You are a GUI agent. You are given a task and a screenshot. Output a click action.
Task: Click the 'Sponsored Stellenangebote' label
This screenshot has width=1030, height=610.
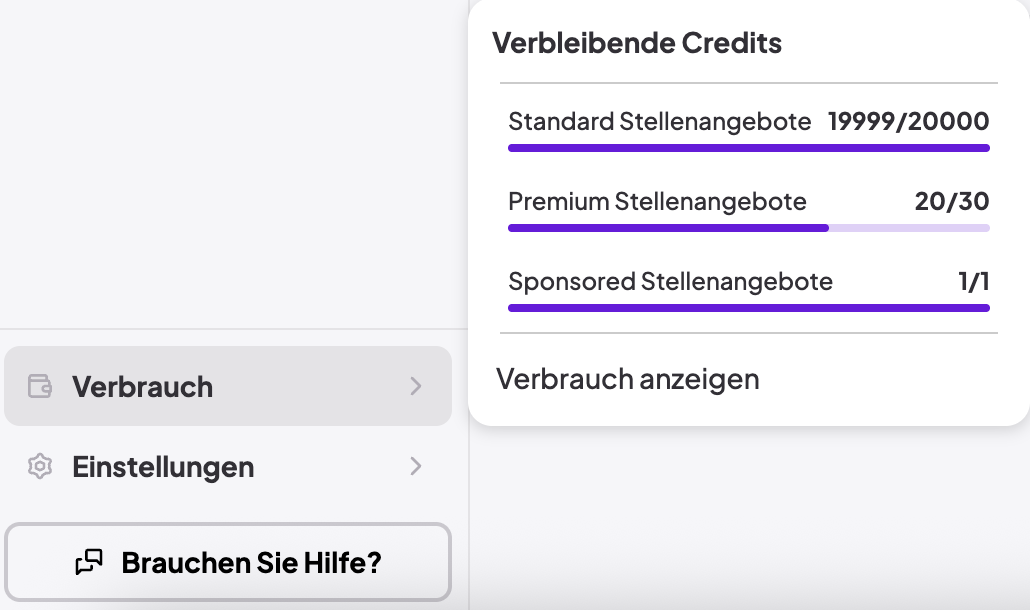pos(670,282)
